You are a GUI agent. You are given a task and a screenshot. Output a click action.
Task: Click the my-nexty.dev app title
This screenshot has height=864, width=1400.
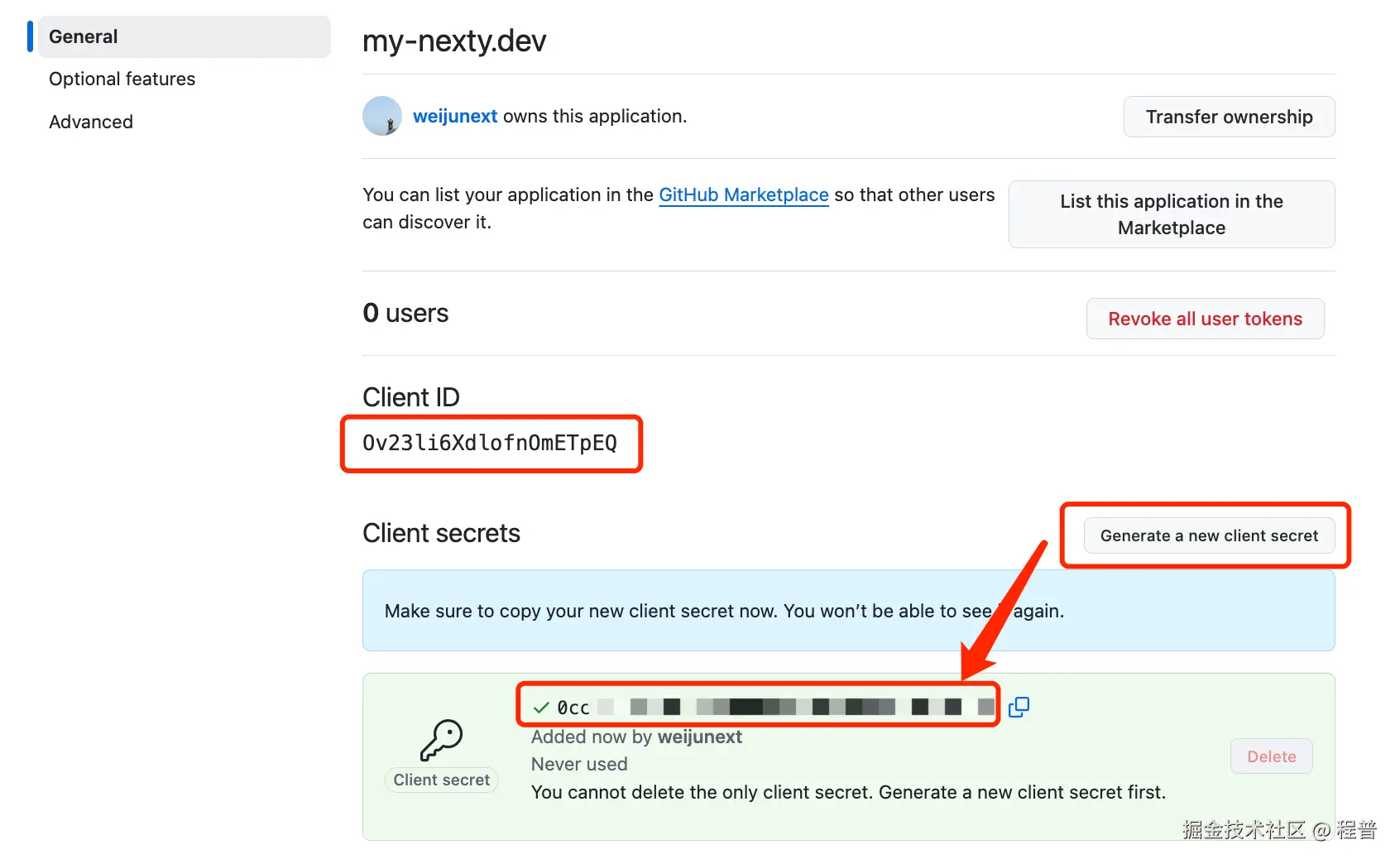point(453,40)
